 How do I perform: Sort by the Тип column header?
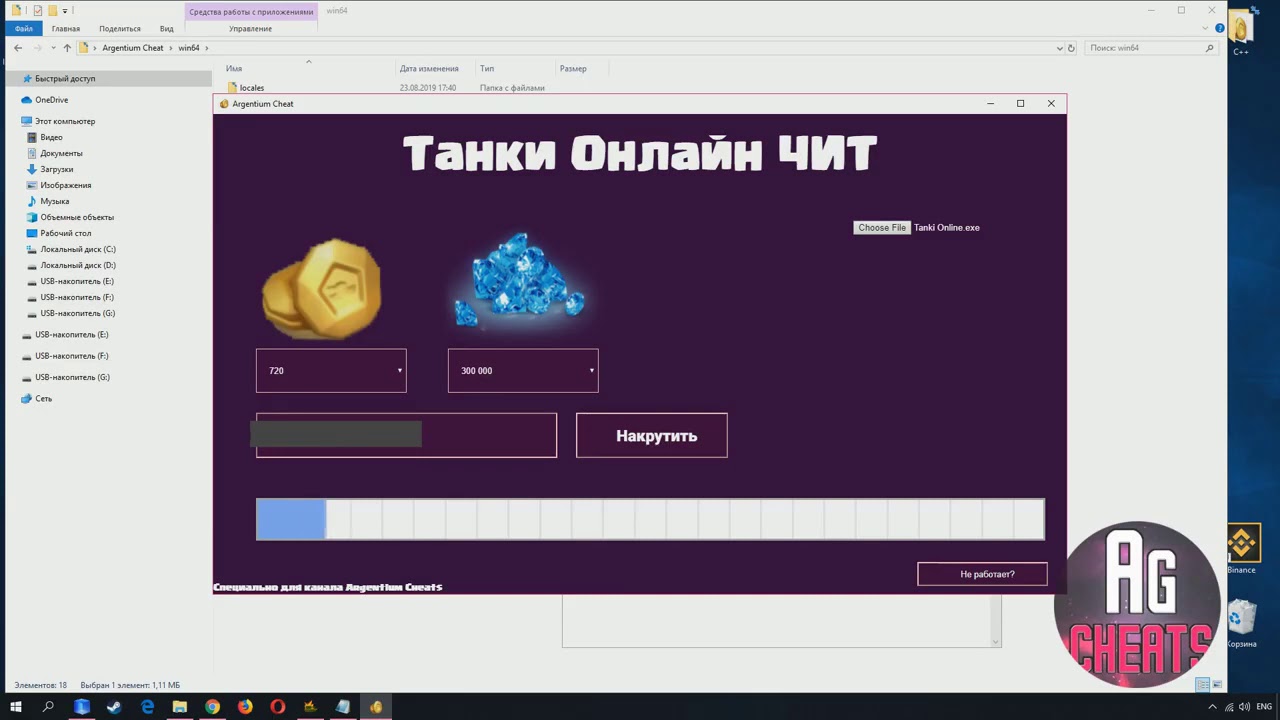[x=487, y=69]
